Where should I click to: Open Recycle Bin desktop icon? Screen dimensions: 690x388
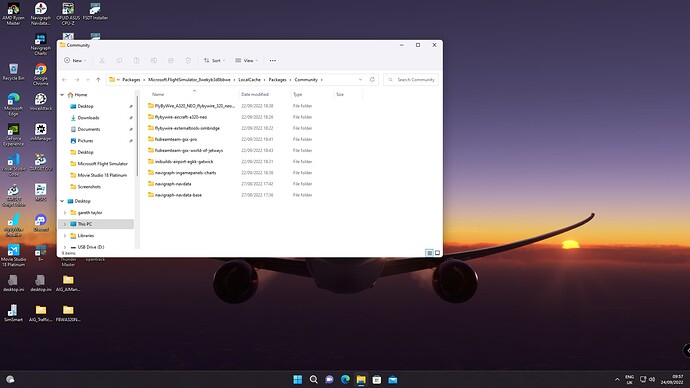click(x=14, y=73)
